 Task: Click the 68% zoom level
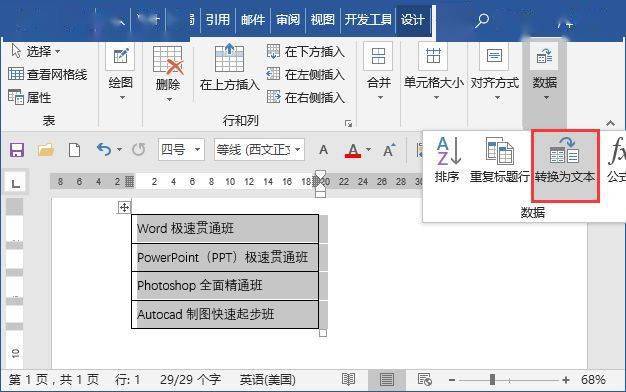click(x=593, y=380)
